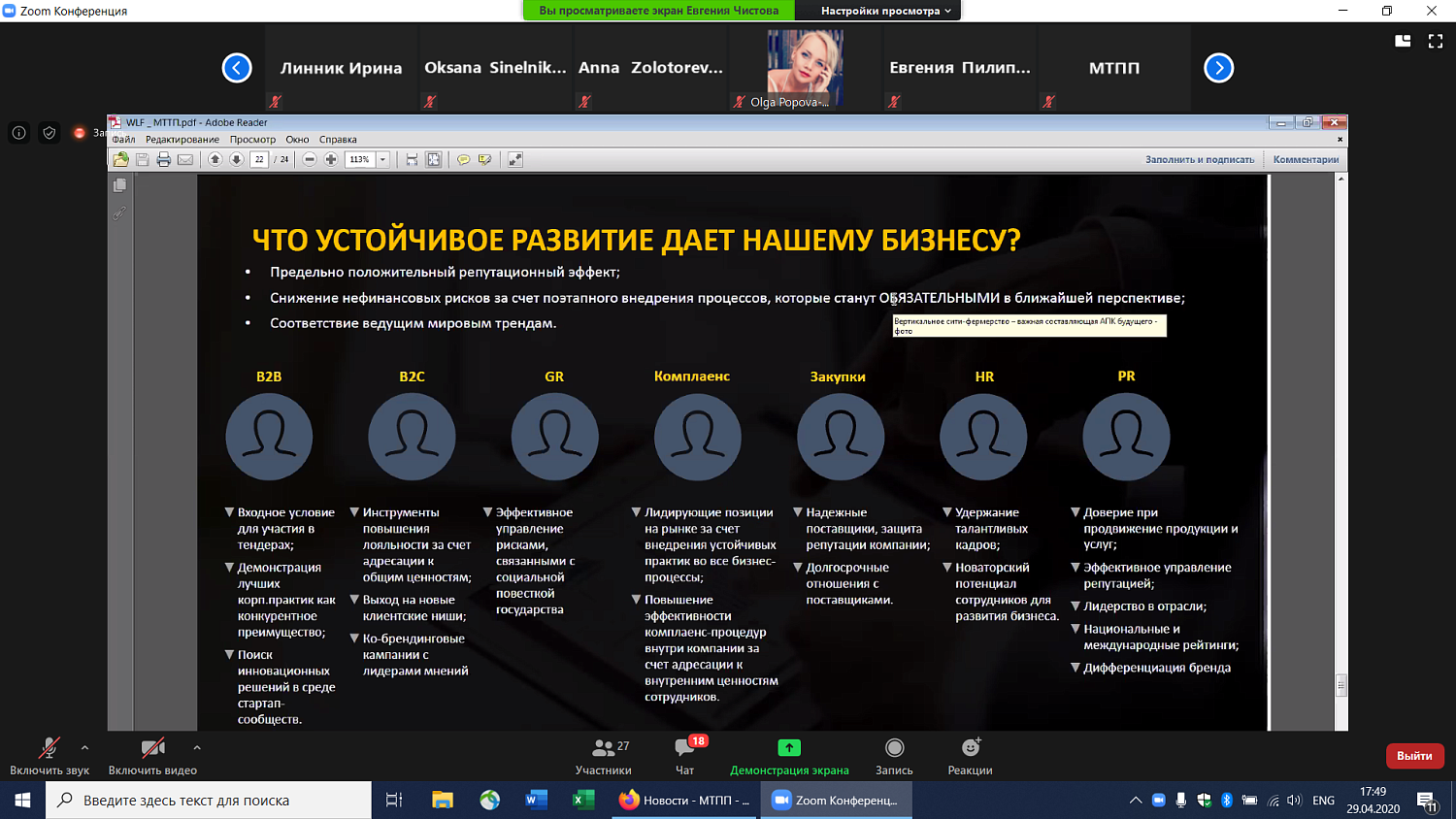Open File Explorer from taskbar
The width and height of the screenshot is (1456, 819).
point(443,801)
